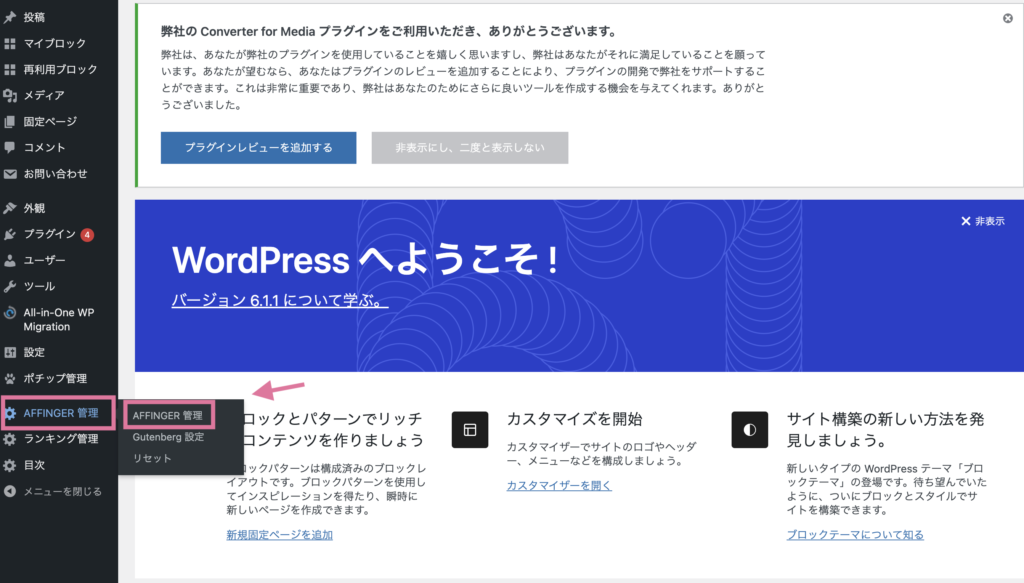
Task: Click the paw icon beside ポチップ管理
Action: 10,379
